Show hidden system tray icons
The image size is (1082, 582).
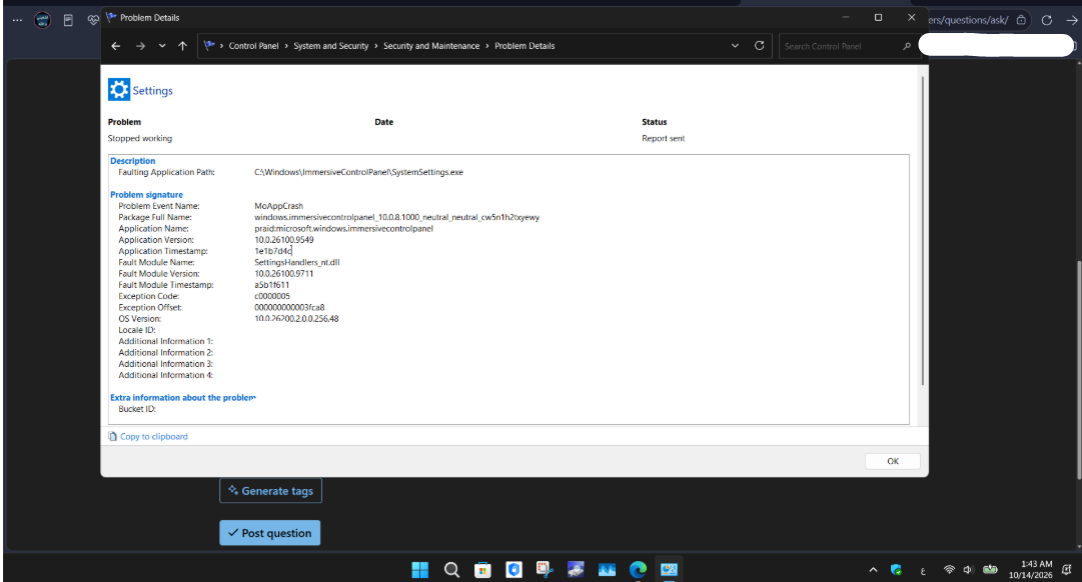(873, 570)
